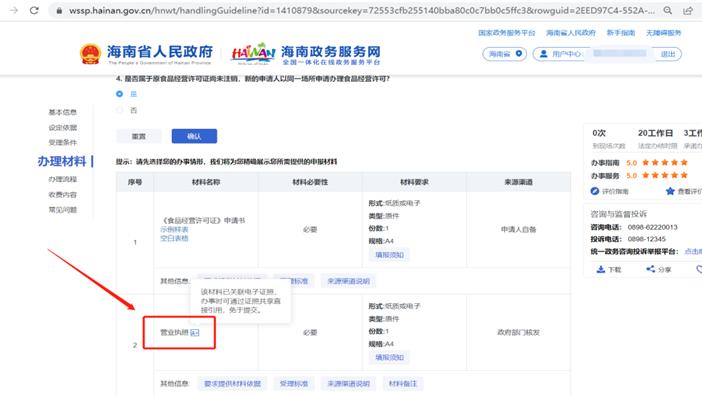The width and height of the screenshot is (702, 396).
Task: Open 无障碍服务 link
Action: pos(663,33)
